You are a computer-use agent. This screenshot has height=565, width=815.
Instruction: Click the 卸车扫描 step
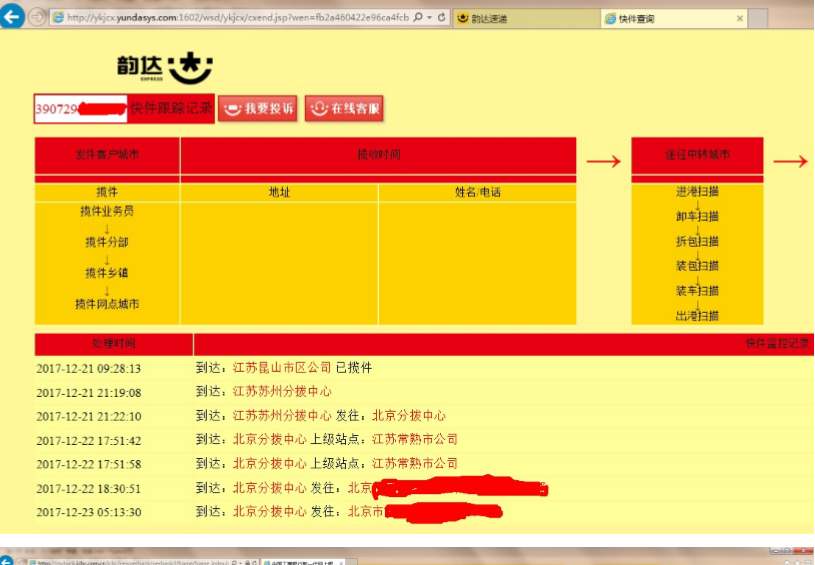pos(697,216)
